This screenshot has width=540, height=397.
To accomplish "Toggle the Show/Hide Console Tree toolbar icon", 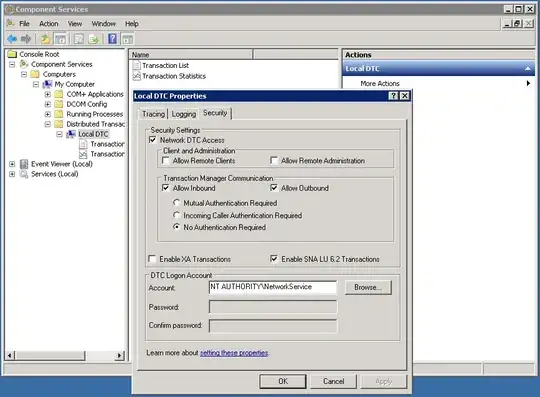I will click(61, 39).
